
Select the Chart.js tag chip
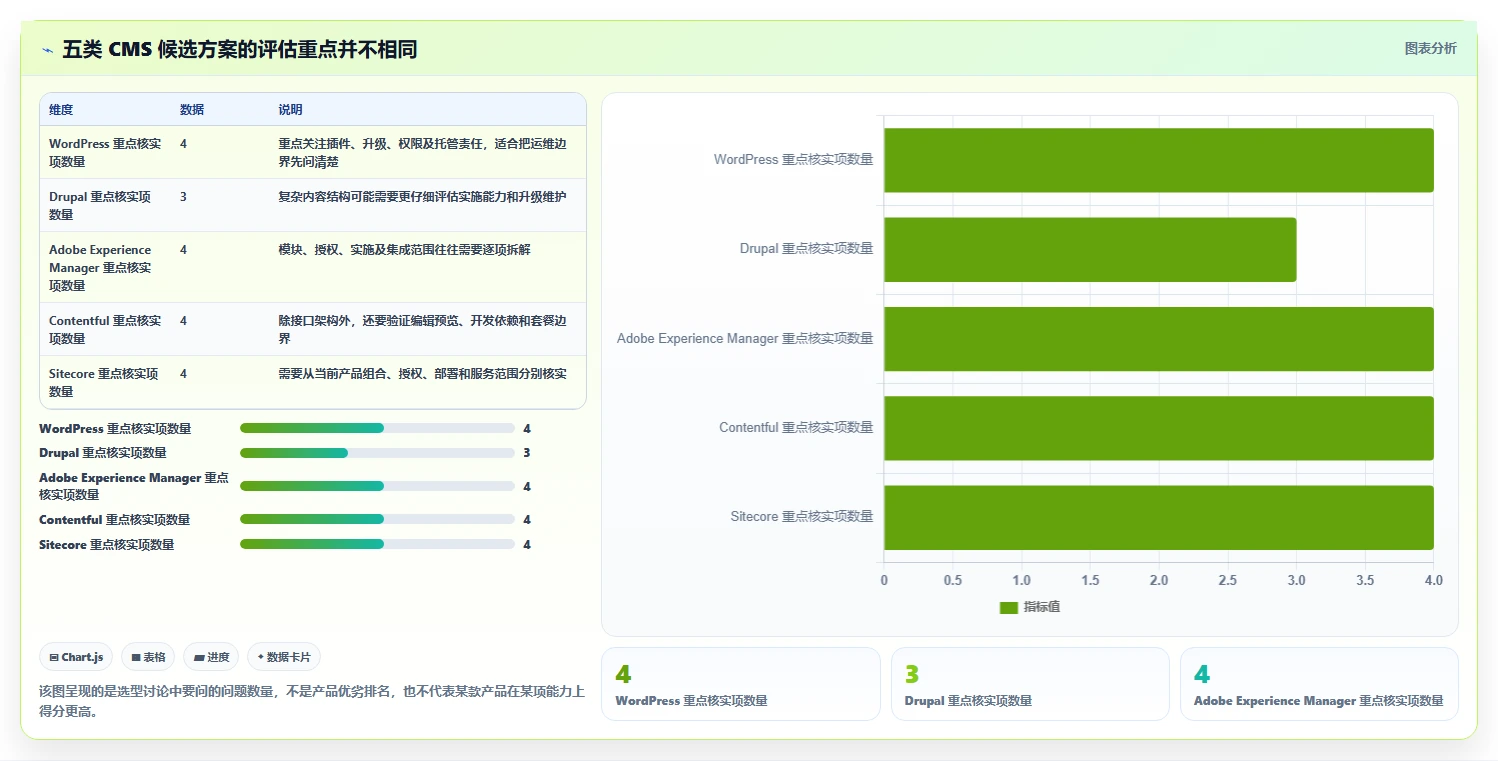click(77, 657)
